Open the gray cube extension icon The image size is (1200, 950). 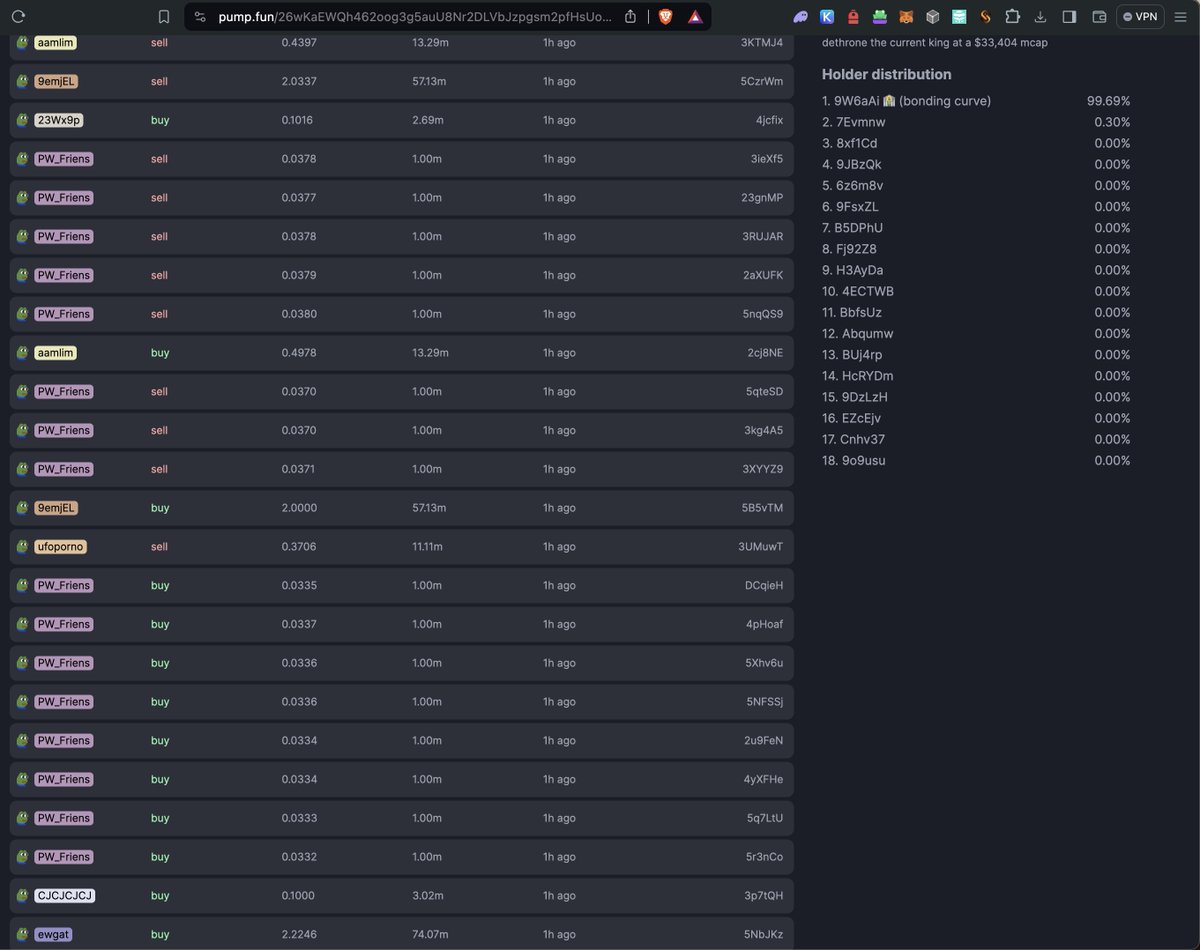932,16
